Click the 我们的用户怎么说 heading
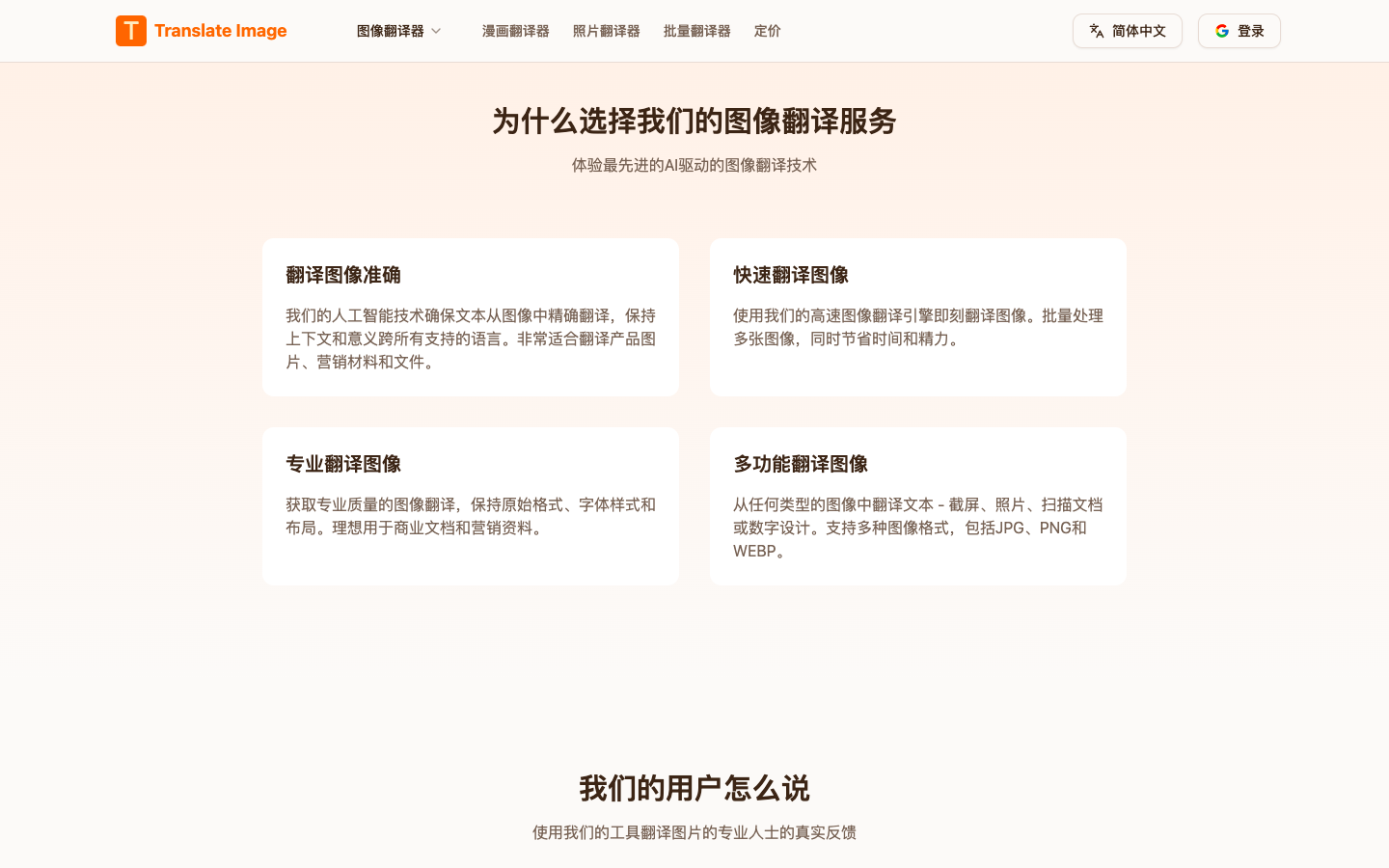The height and width of the screenshot is (868, 1389). pos(694,788)
